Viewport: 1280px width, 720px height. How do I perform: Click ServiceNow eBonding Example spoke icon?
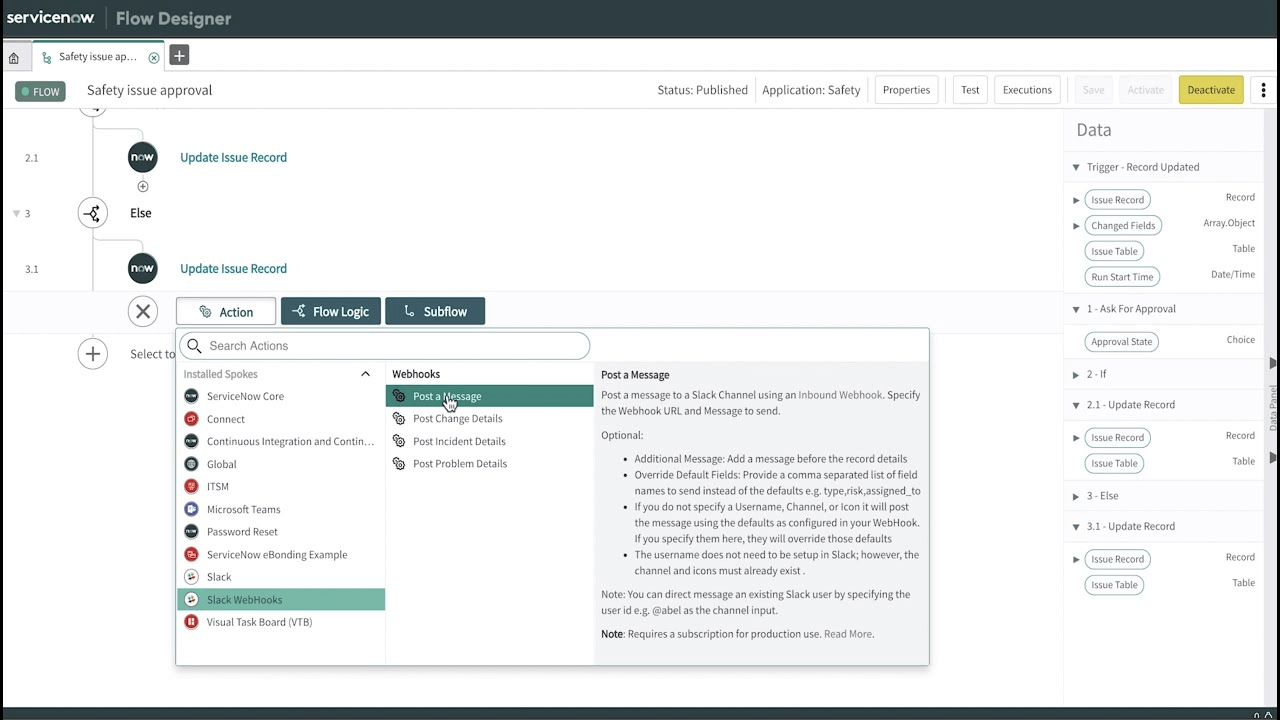click(x=192, y=554)
